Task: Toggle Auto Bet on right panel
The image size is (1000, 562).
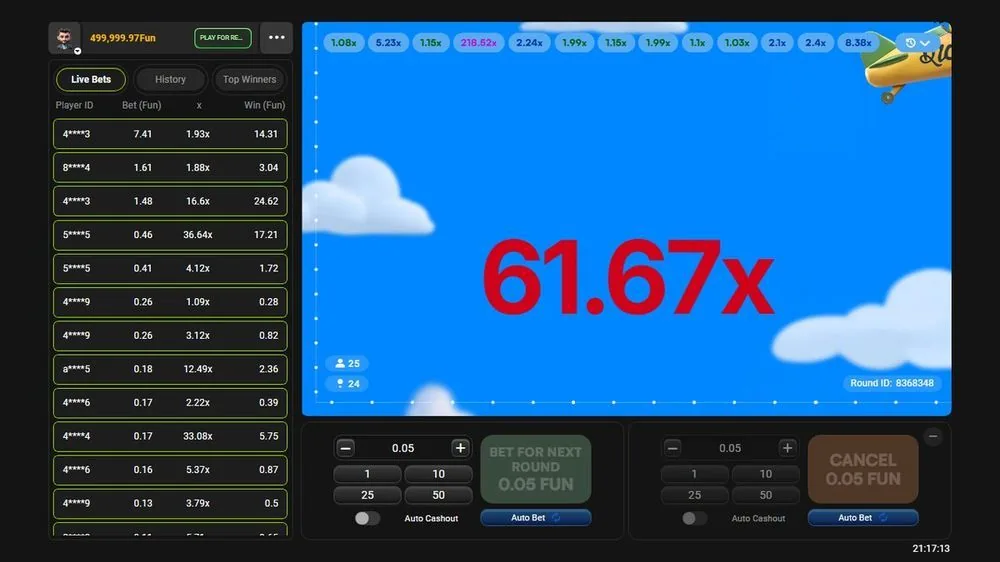Action: point(863,517)
